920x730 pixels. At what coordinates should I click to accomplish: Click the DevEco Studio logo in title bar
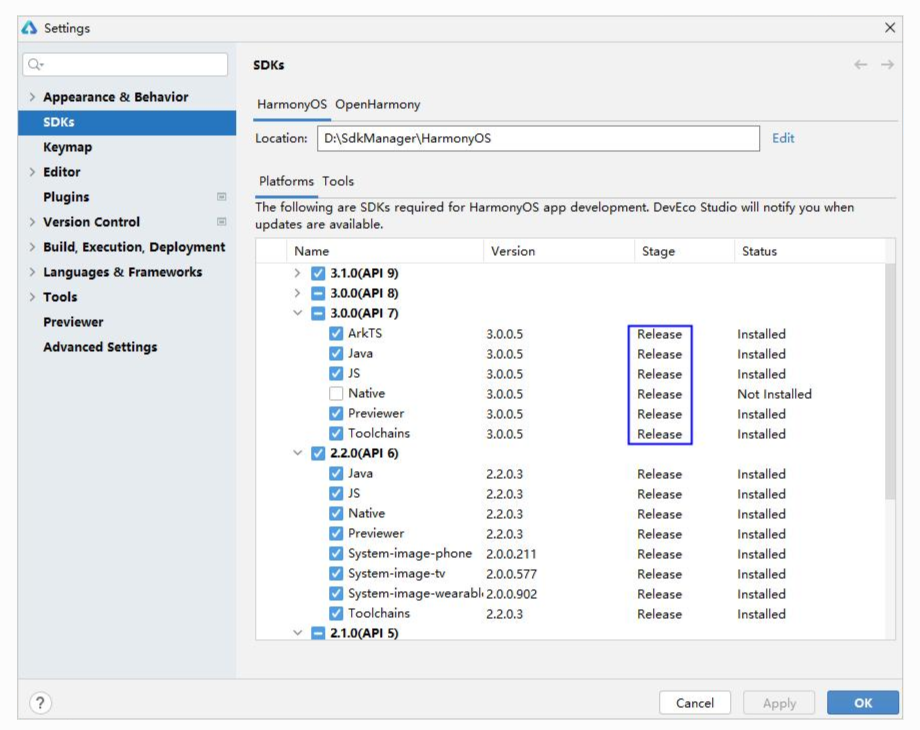(x=29, y=28)
